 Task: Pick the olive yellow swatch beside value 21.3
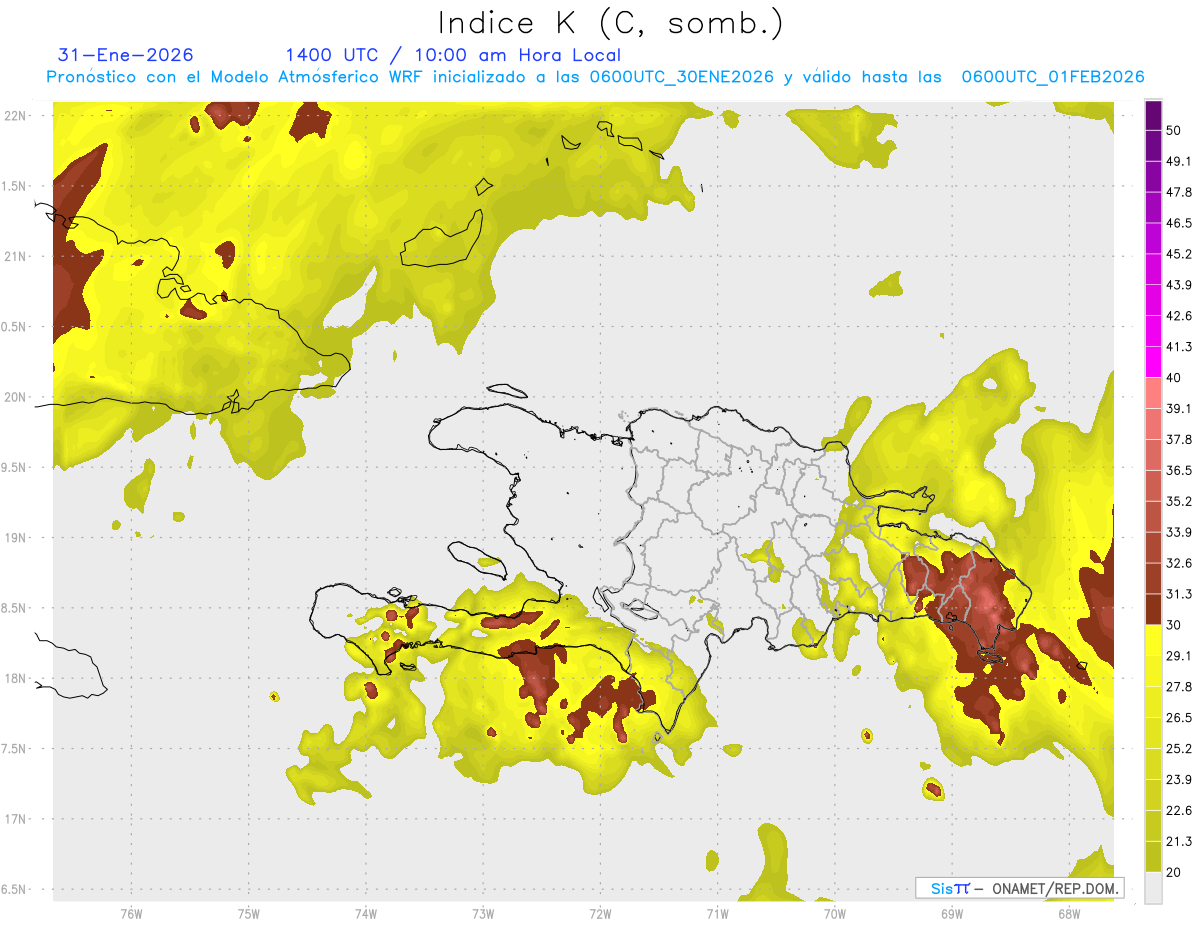1154,856
